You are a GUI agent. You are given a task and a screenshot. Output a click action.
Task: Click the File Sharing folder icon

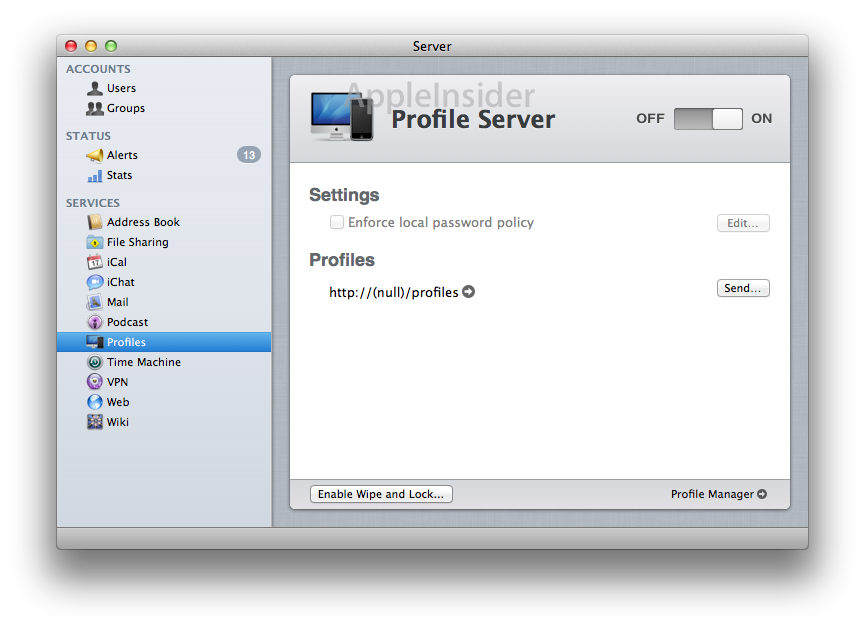click(x=95, y=242)
